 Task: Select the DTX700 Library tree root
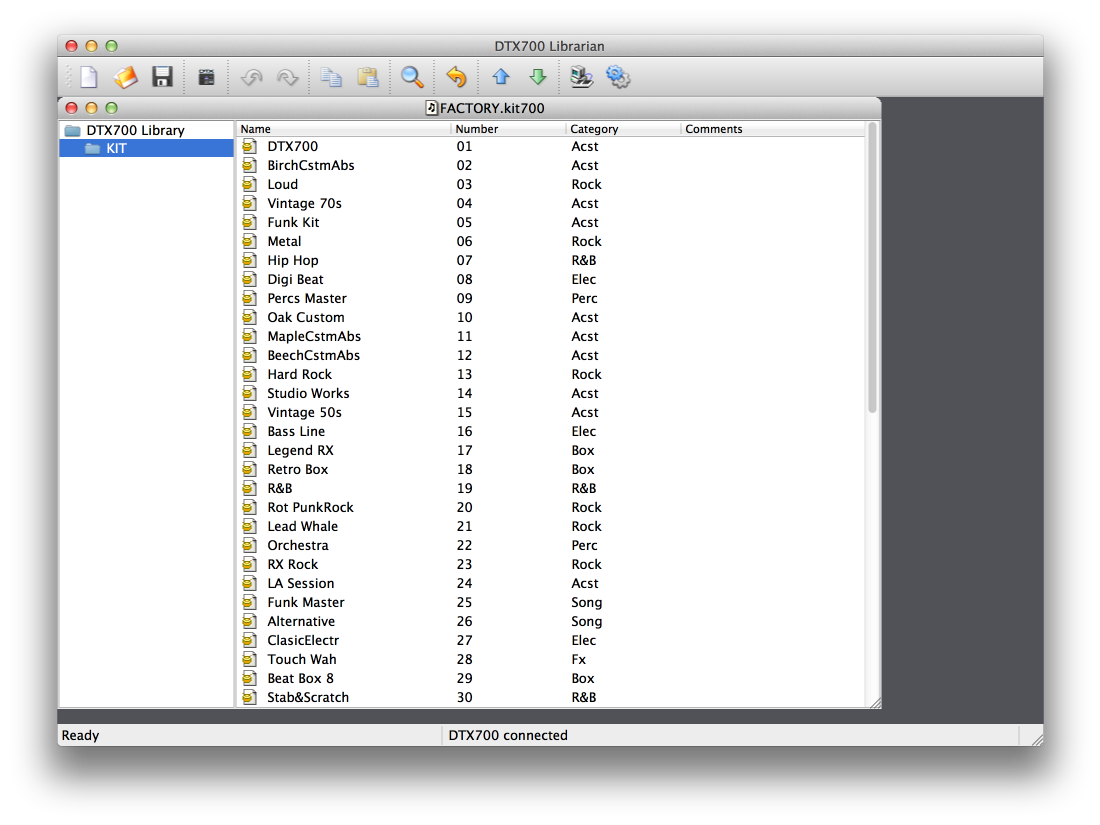click(135, 130)
